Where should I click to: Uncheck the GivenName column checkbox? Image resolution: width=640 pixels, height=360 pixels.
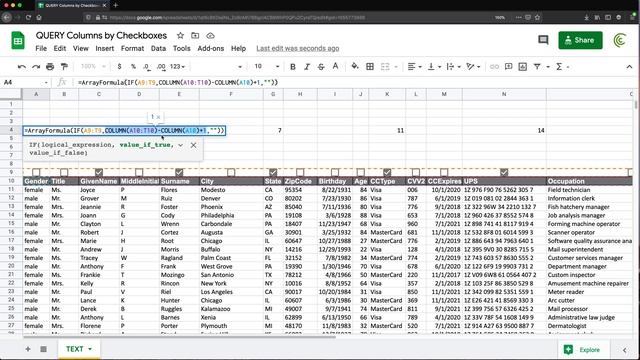99,172
